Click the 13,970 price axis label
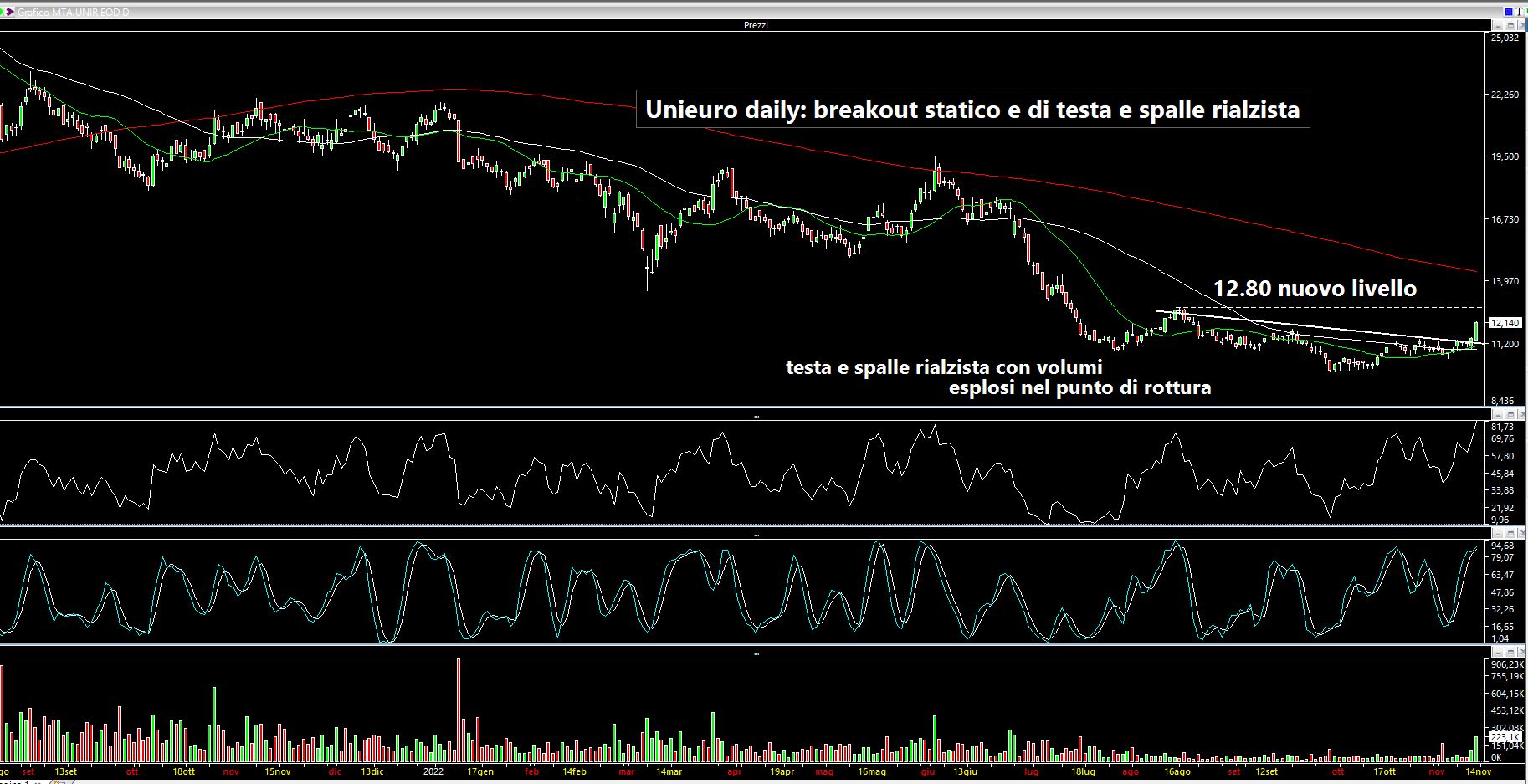 (x=1505, y=281)
